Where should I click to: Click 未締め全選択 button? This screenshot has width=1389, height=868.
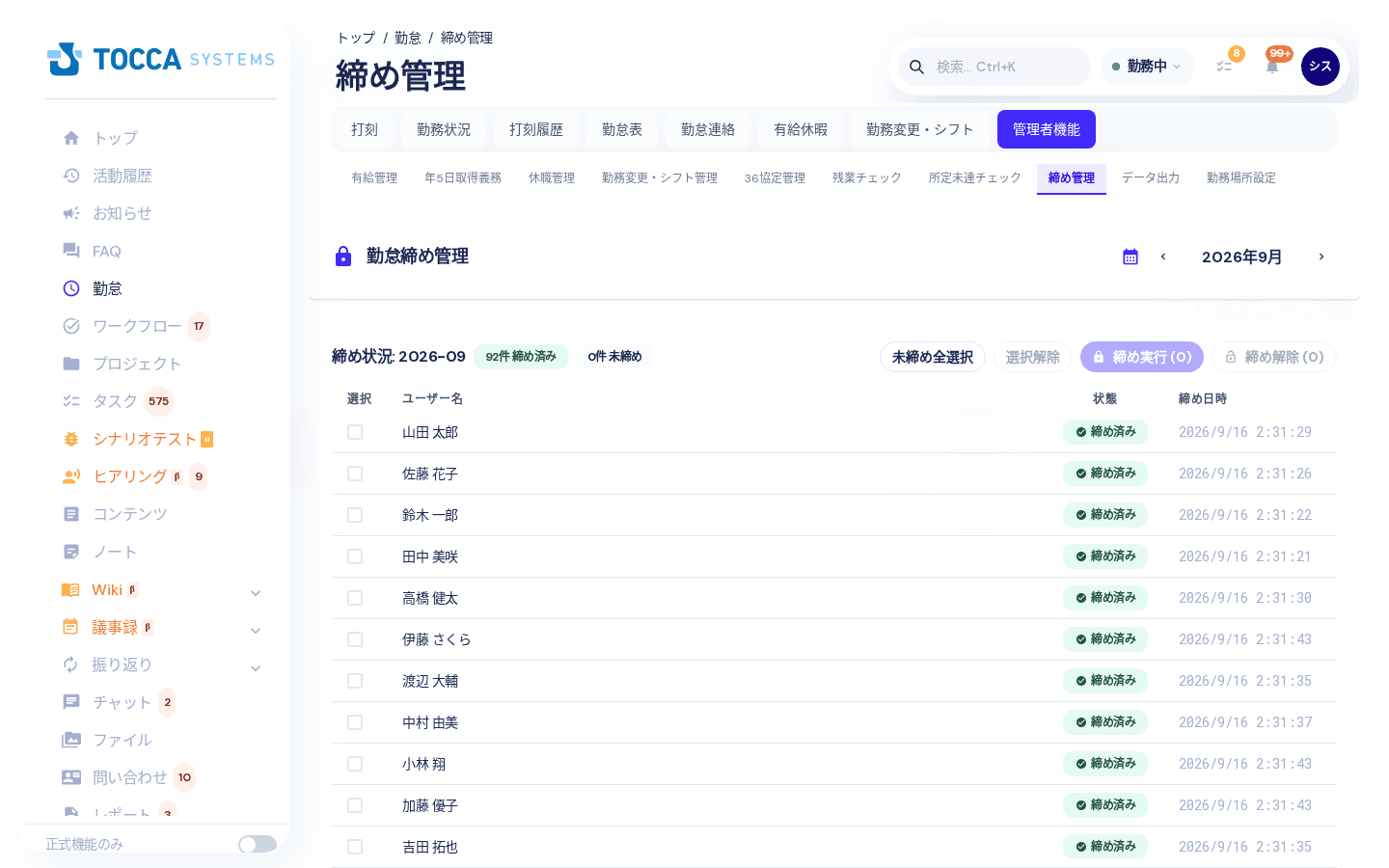click(933, 357)
